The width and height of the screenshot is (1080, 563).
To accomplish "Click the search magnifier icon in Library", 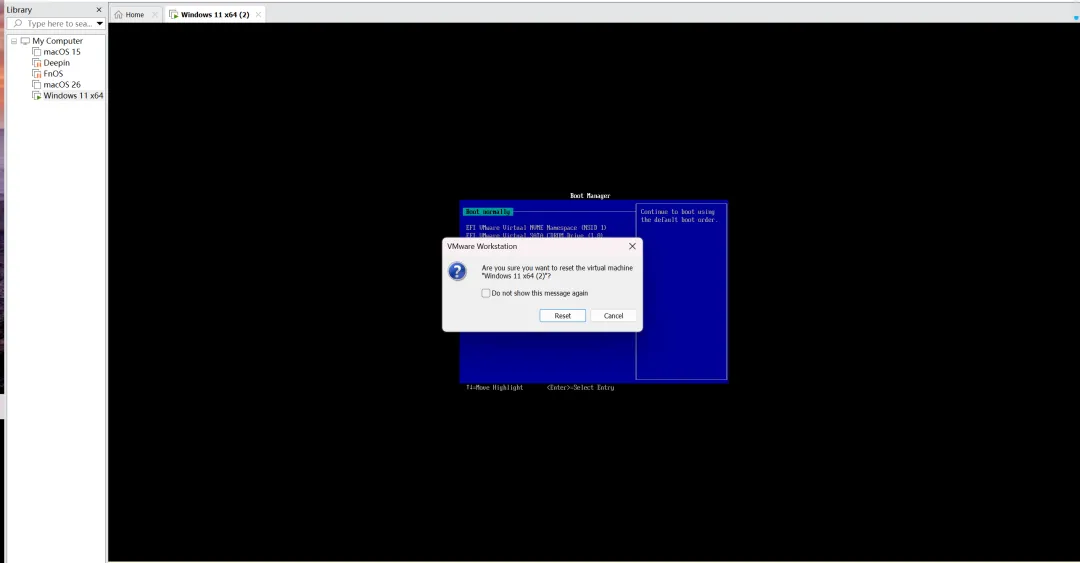I will click(x=18, y=23).
